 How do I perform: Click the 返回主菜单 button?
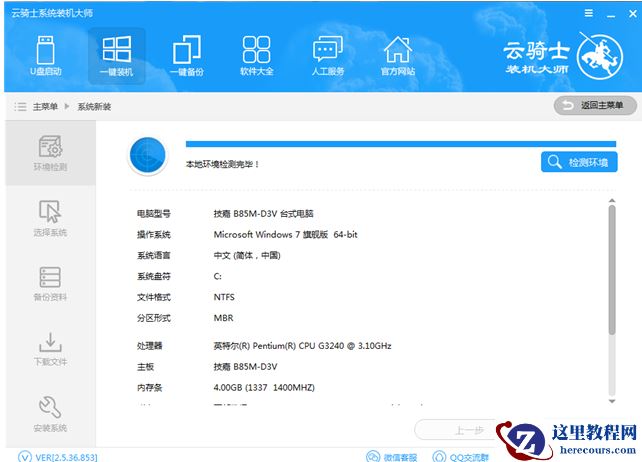[x=595, y=106]
